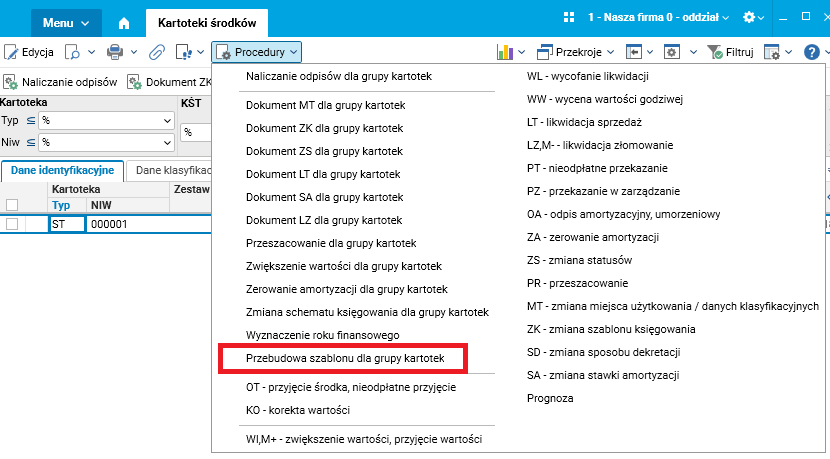
Task: Click the four-squares grid icon
Action: click(569, 17)
